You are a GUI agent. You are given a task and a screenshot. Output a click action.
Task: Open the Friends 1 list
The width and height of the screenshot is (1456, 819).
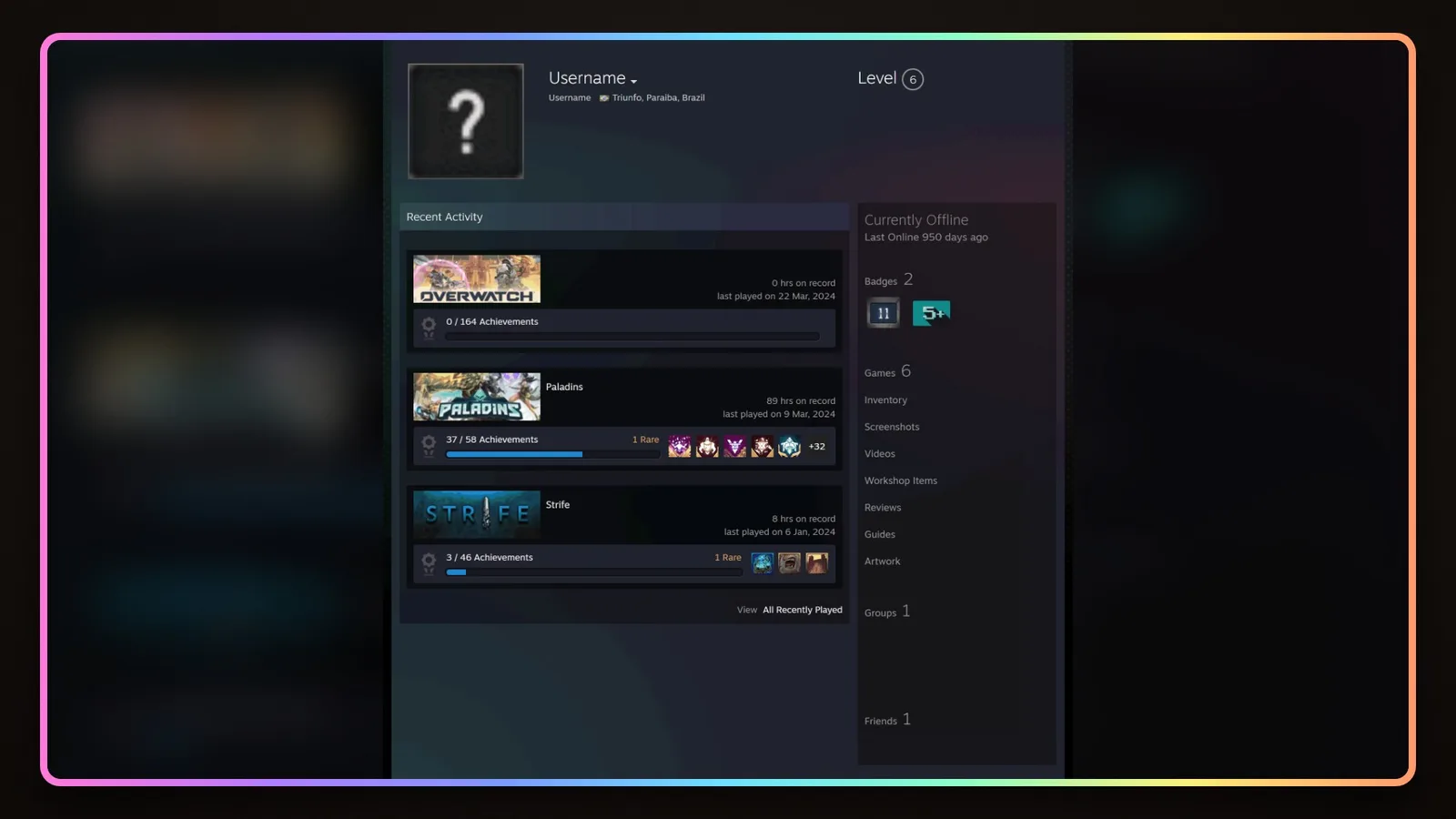click(887, 720)
